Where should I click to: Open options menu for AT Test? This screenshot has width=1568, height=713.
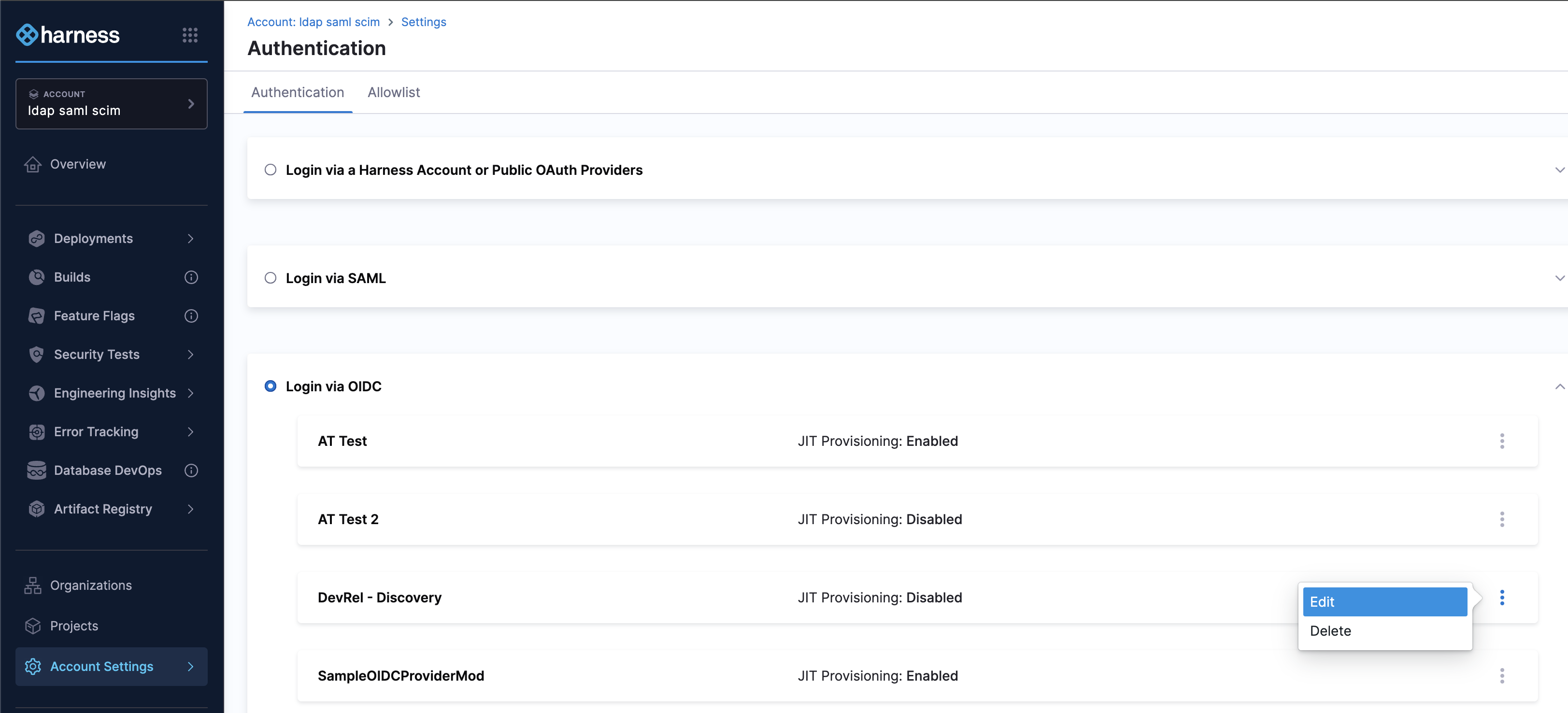point(1502,441)
